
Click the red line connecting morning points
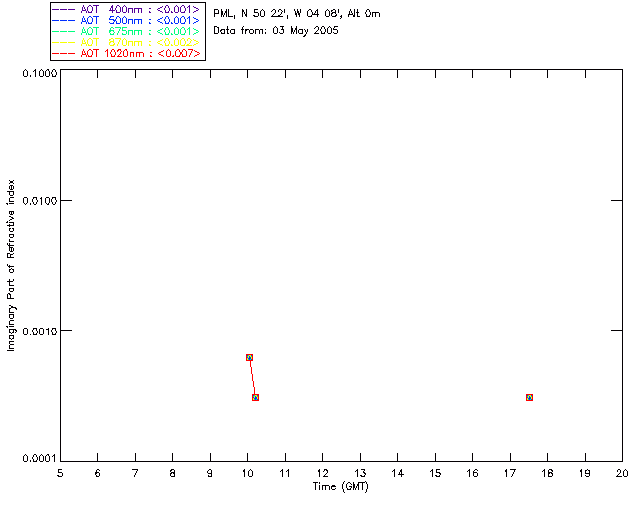tap(252, 377)
